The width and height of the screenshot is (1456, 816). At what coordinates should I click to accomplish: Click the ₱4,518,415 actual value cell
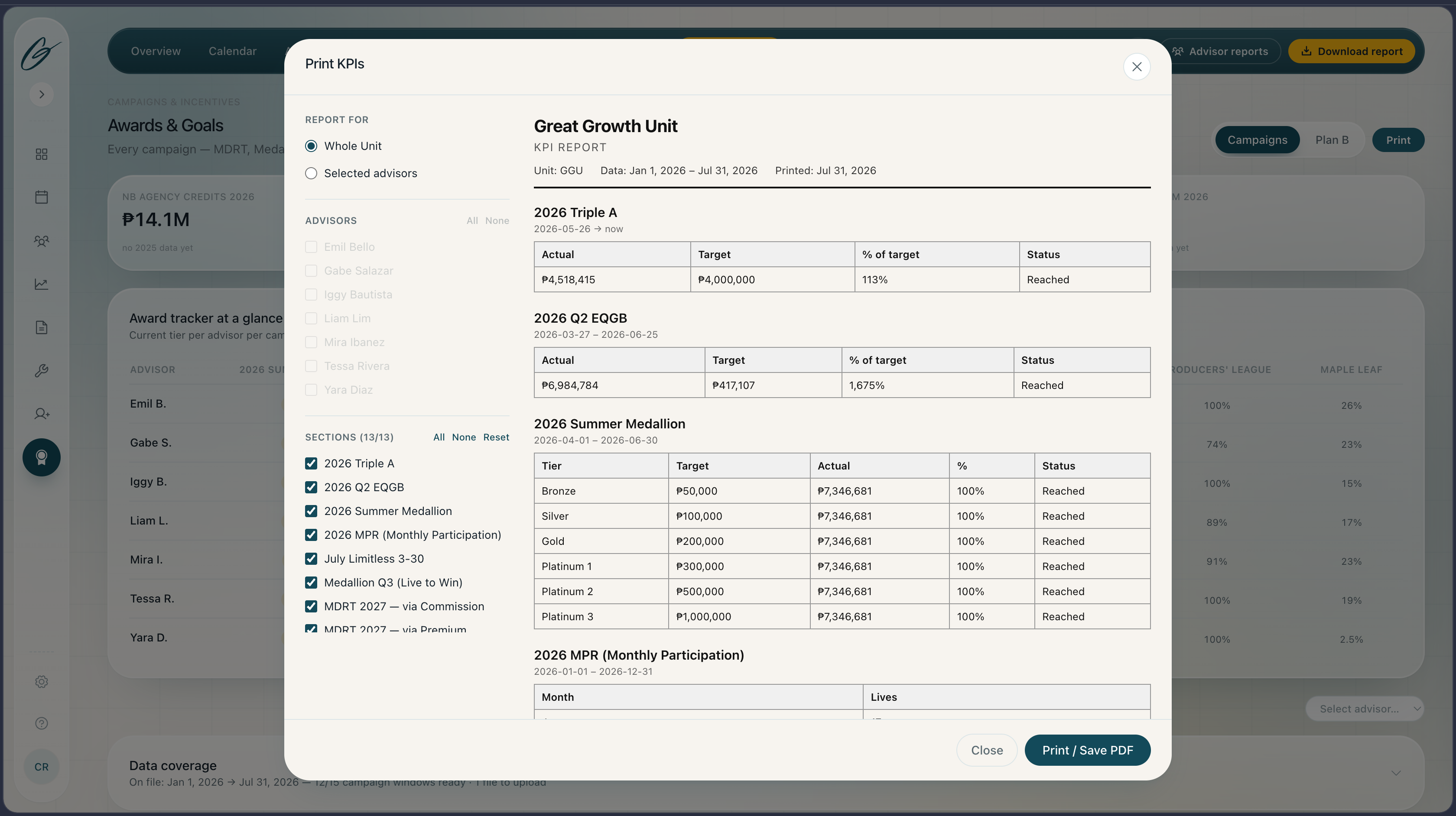(611, 280)
